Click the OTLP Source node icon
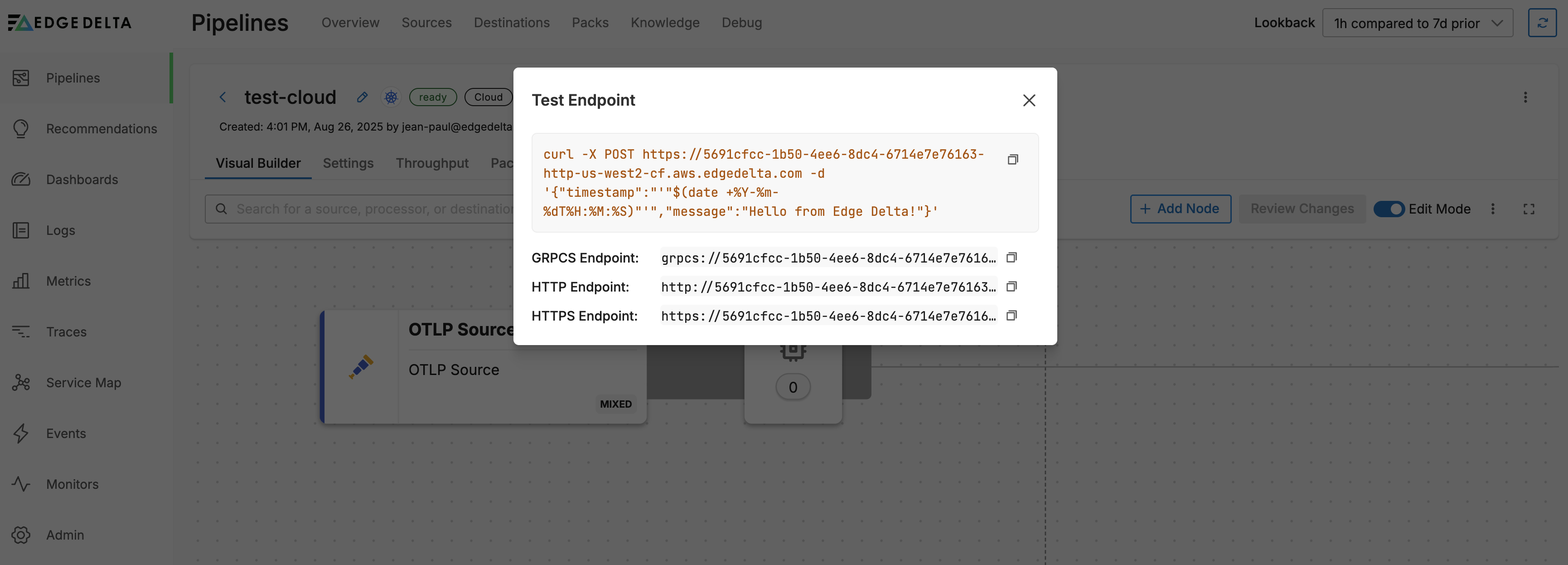Screen dimensions: 1568x565 click(361, 366)
